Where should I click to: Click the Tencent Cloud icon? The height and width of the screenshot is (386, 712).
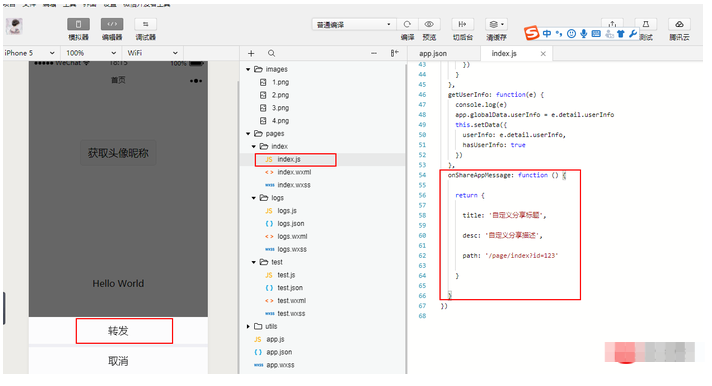(x=679, y=24)
